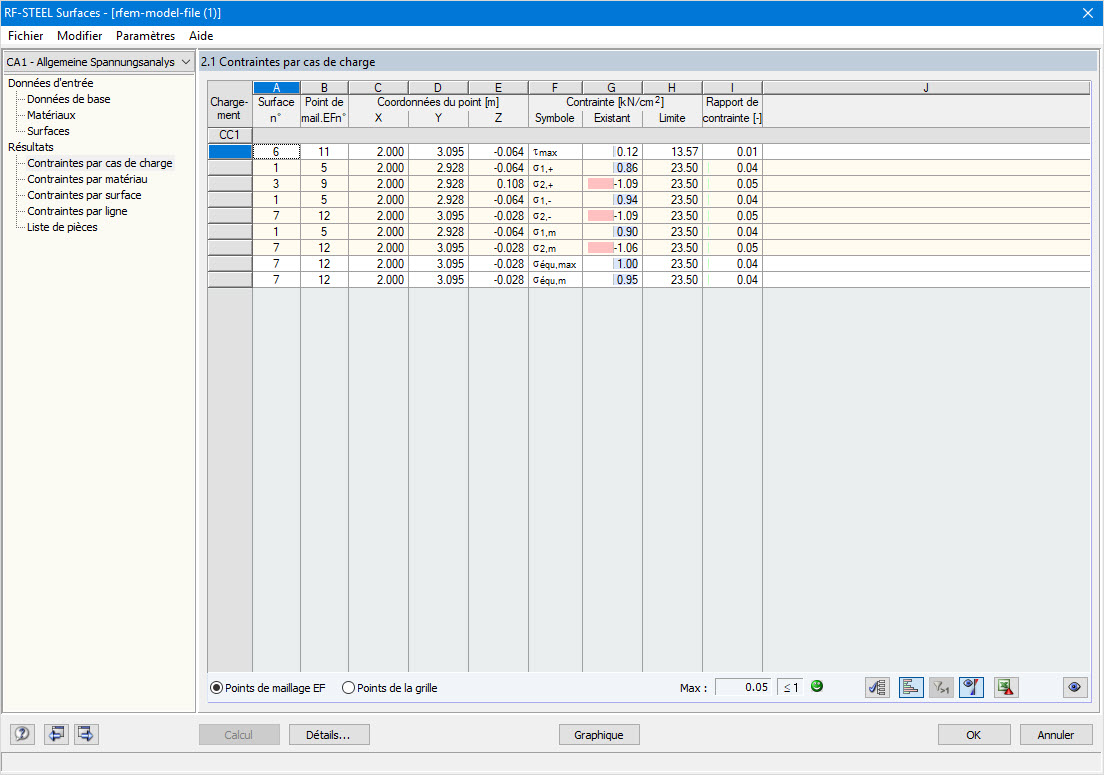Open the help dialog
Viewport: 1104px width, 775px height.
click(x=21, y=734)
